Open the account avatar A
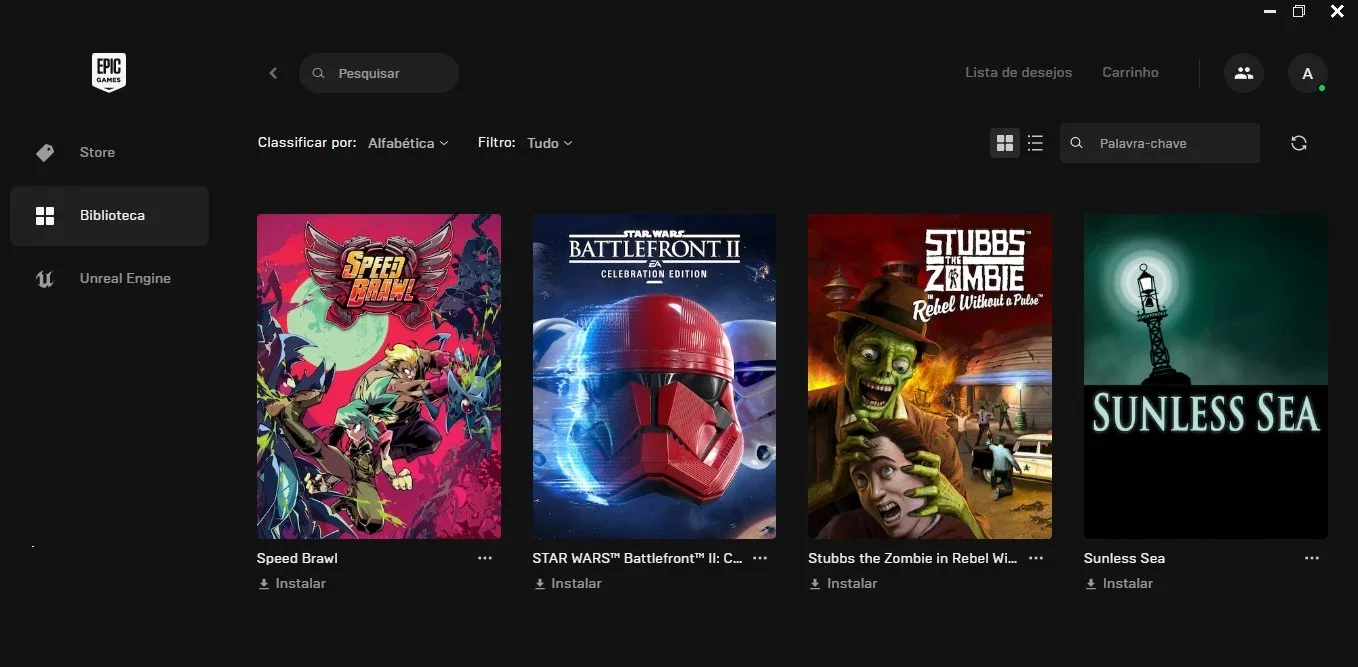This screenshot has width=1358, height=667. tap(1308, 73)
